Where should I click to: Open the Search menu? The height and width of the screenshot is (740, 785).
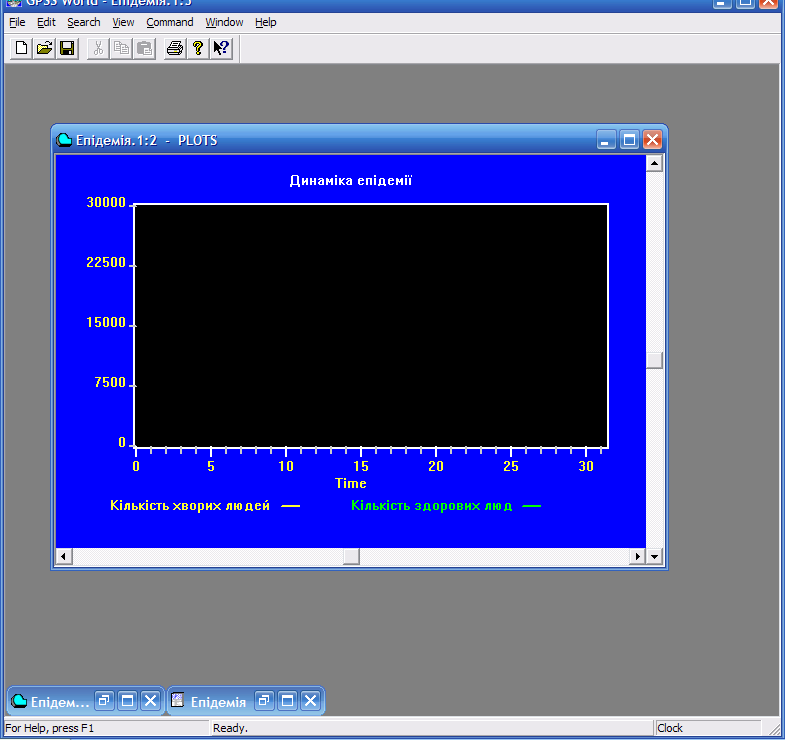tap(84, 23)
